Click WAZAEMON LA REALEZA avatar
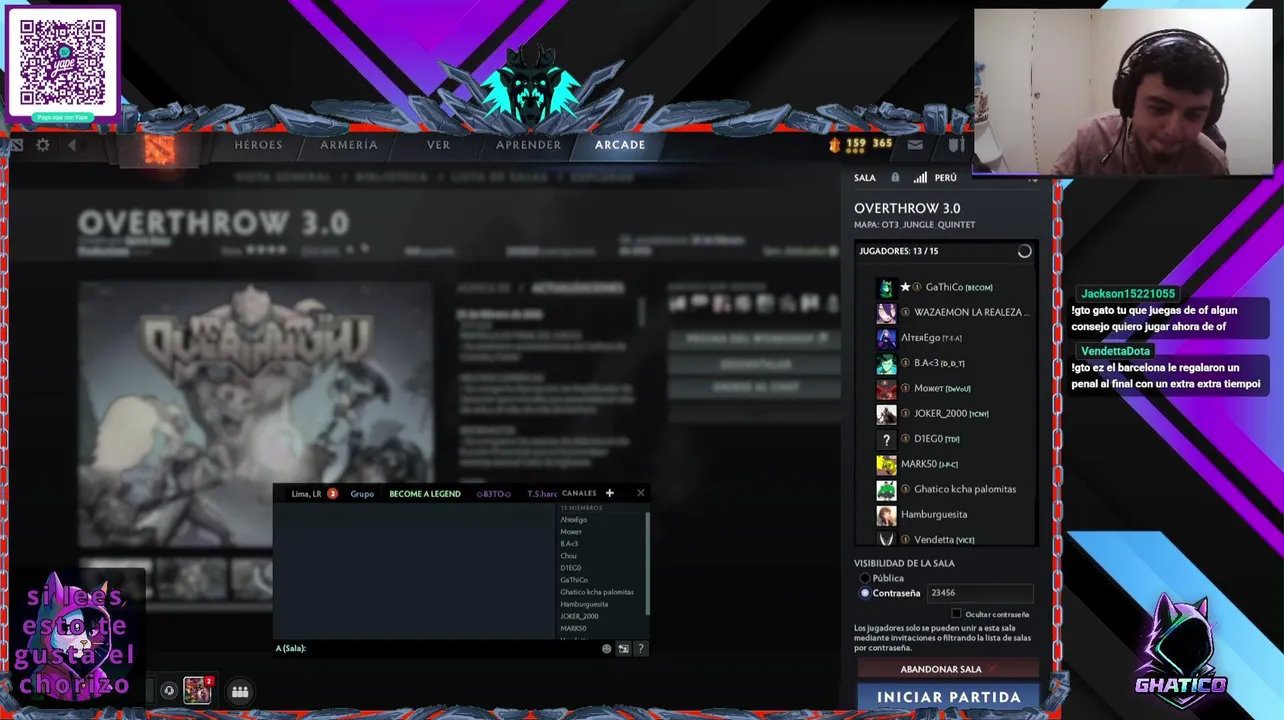This screenshot has width=1284, height=720. click(x=886, y=313)
